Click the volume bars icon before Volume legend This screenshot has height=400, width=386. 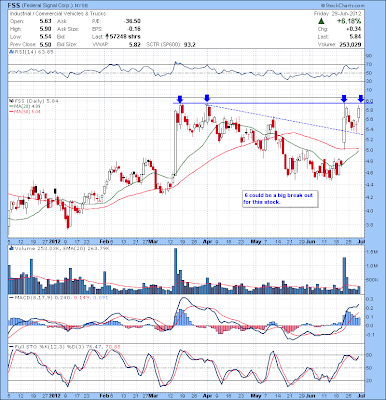point(11,248)
